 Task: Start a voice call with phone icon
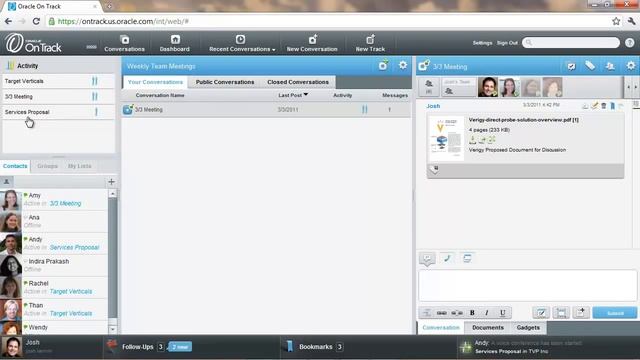tap(447, 258)
